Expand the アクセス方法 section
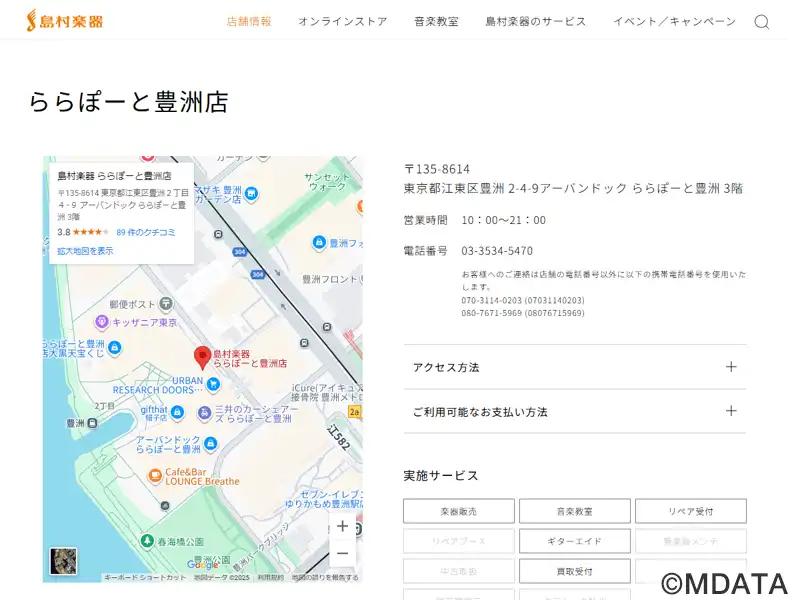 pyautogui.click(x=575, y=367)
